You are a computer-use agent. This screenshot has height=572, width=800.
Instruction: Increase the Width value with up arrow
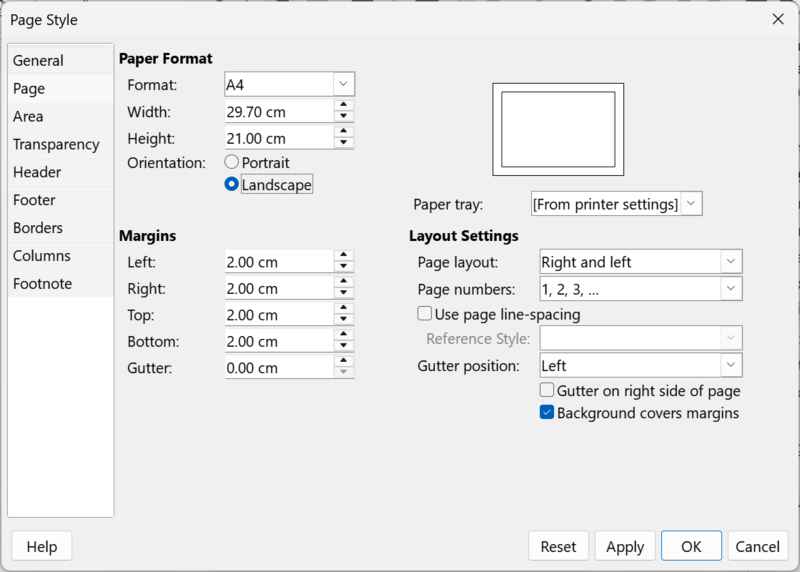pyautogui.click(x=343, y=104)
